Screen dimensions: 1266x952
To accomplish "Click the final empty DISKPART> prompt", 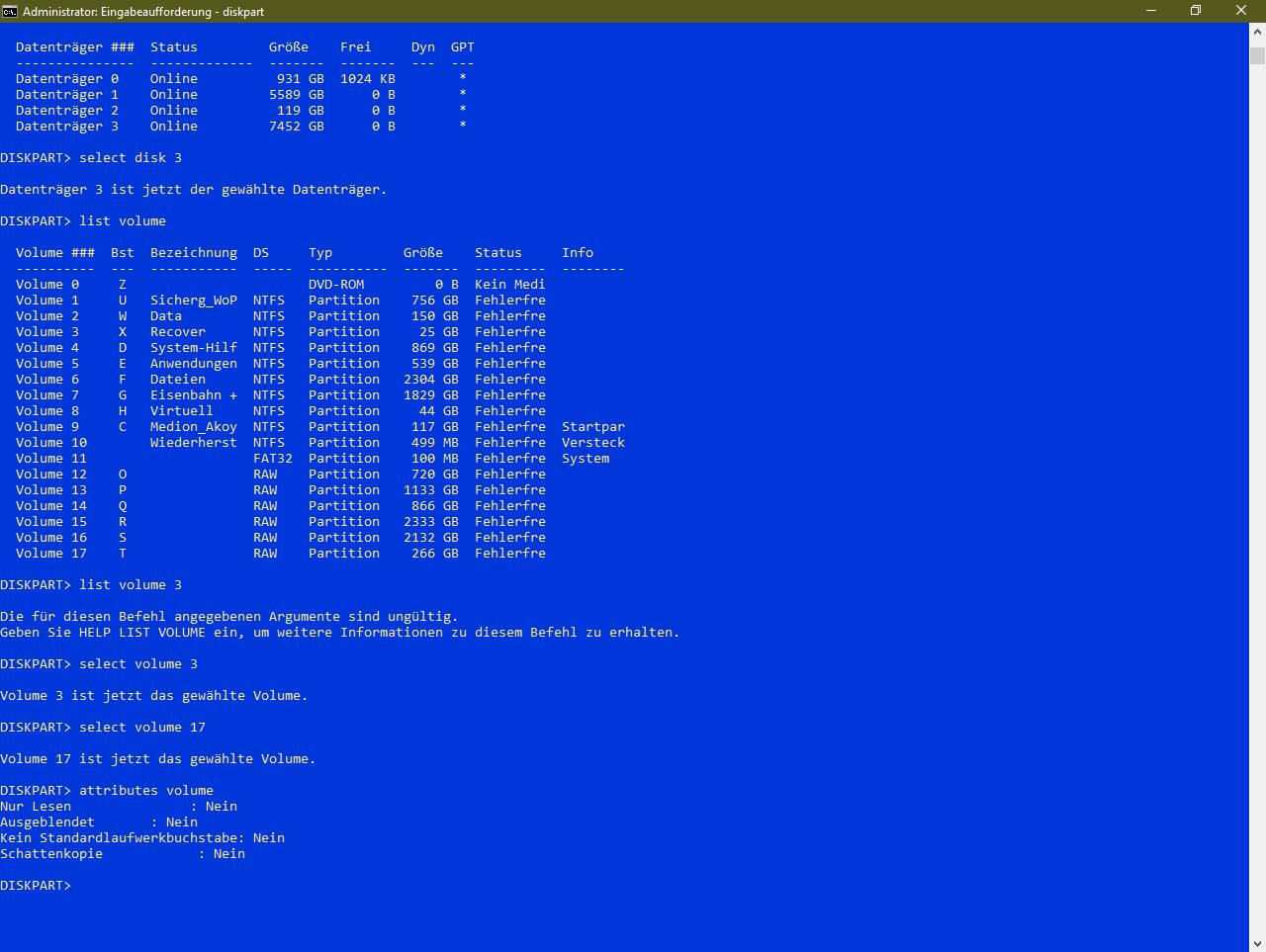I will 37,886.
